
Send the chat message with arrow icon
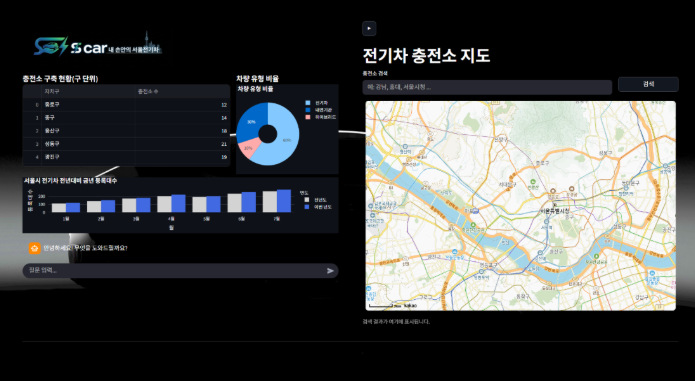[x=330, y=271]
